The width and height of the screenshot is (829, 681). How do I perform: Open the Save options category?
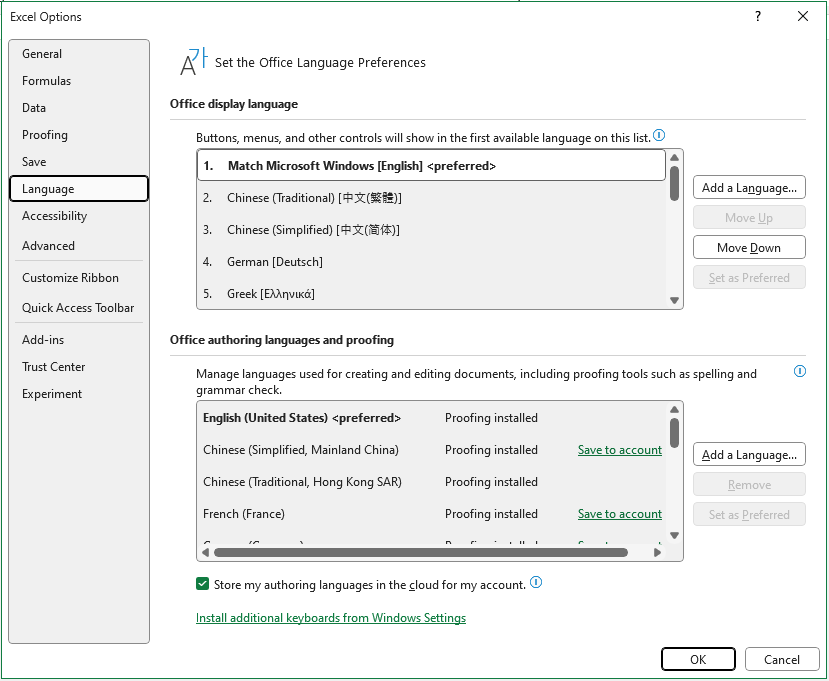pos(79,162)
